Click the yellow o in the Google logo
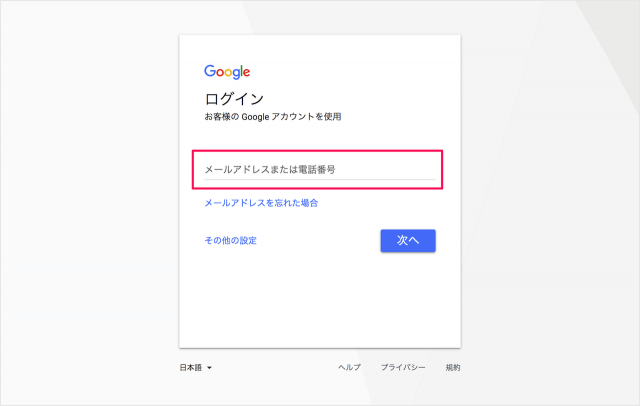This screenshot has width=640, height=406. click(230, 73)
